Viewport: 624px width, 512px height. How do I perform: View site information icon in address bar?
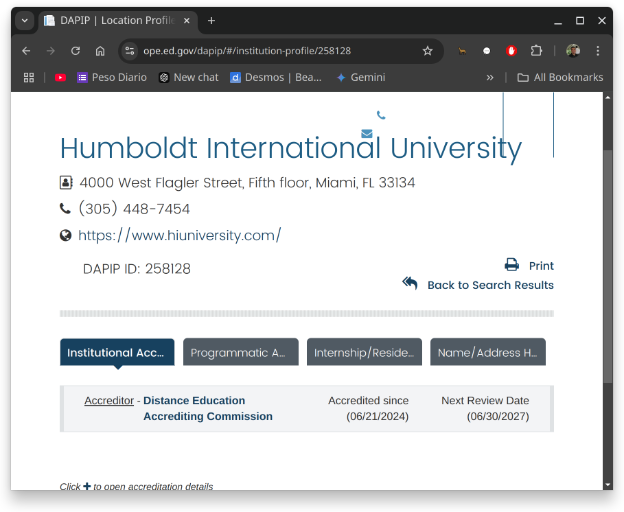click(130, 51)
